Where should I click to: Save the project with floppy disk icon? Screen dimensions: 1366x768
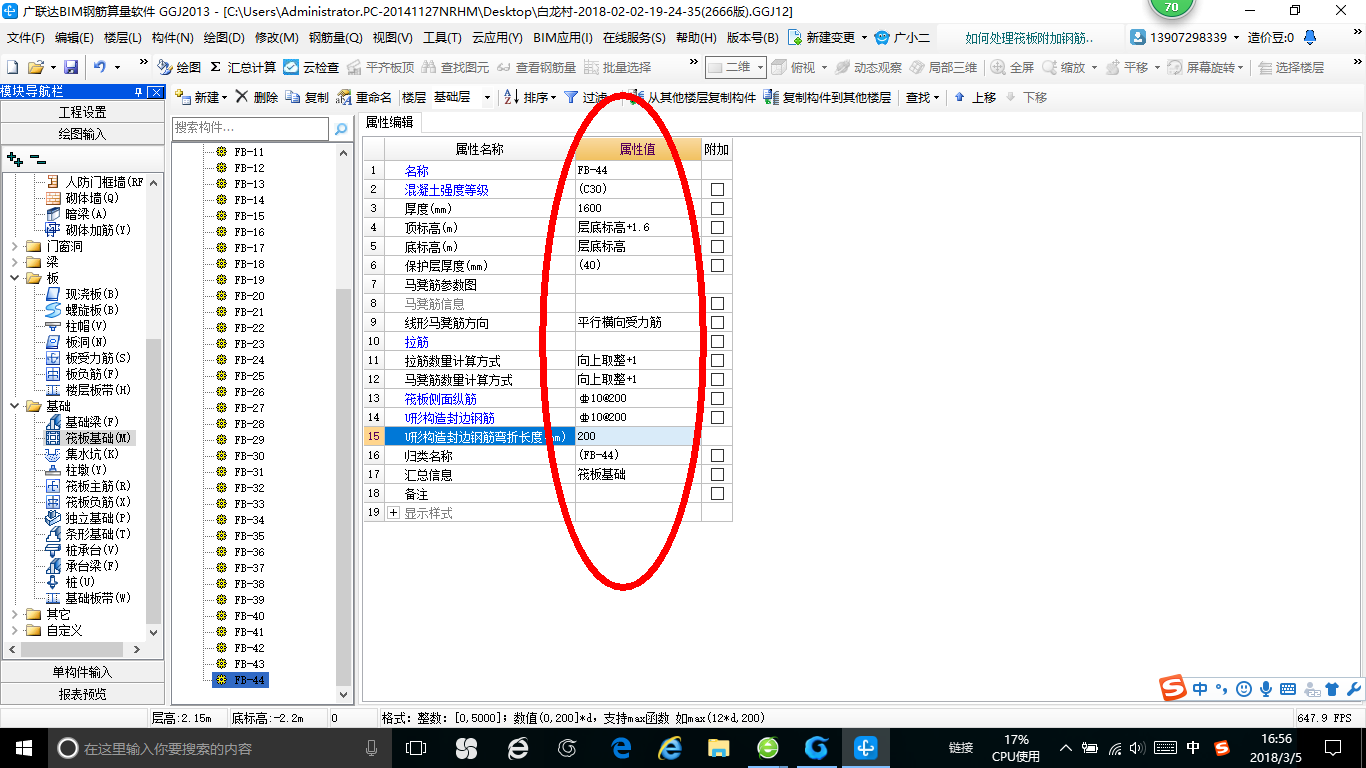[71, 67]
